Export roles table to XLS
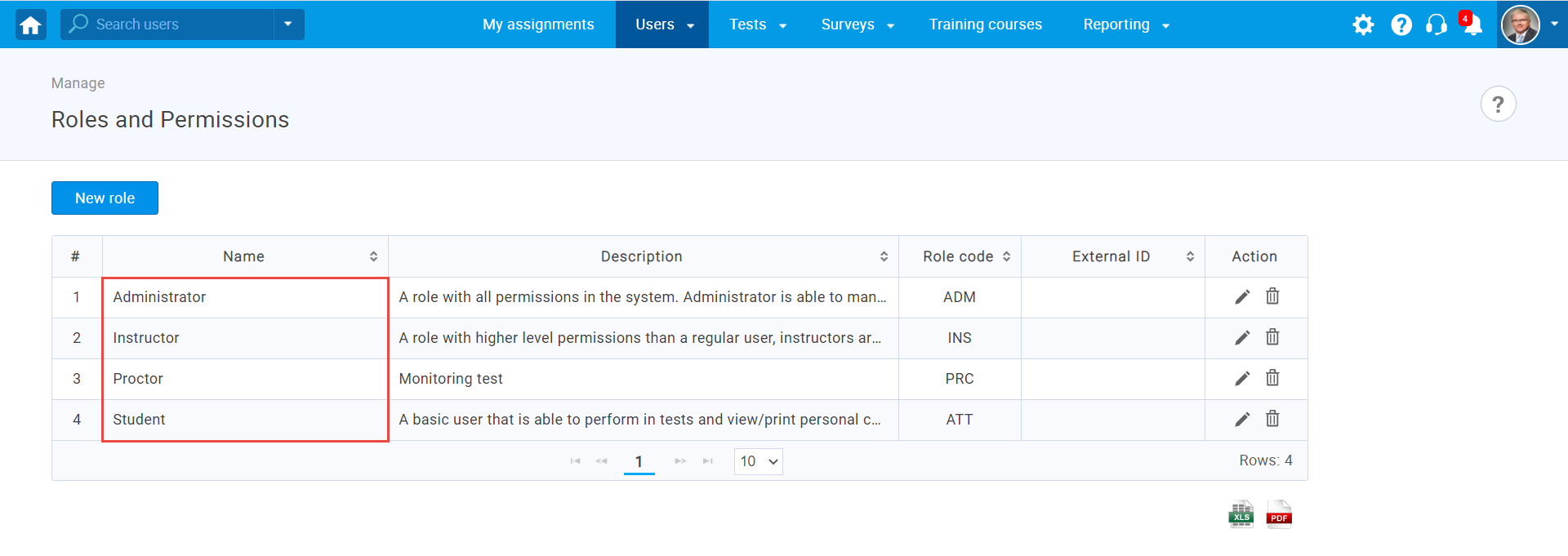Screen dimensions: 1568x556 coord(1241,514)
